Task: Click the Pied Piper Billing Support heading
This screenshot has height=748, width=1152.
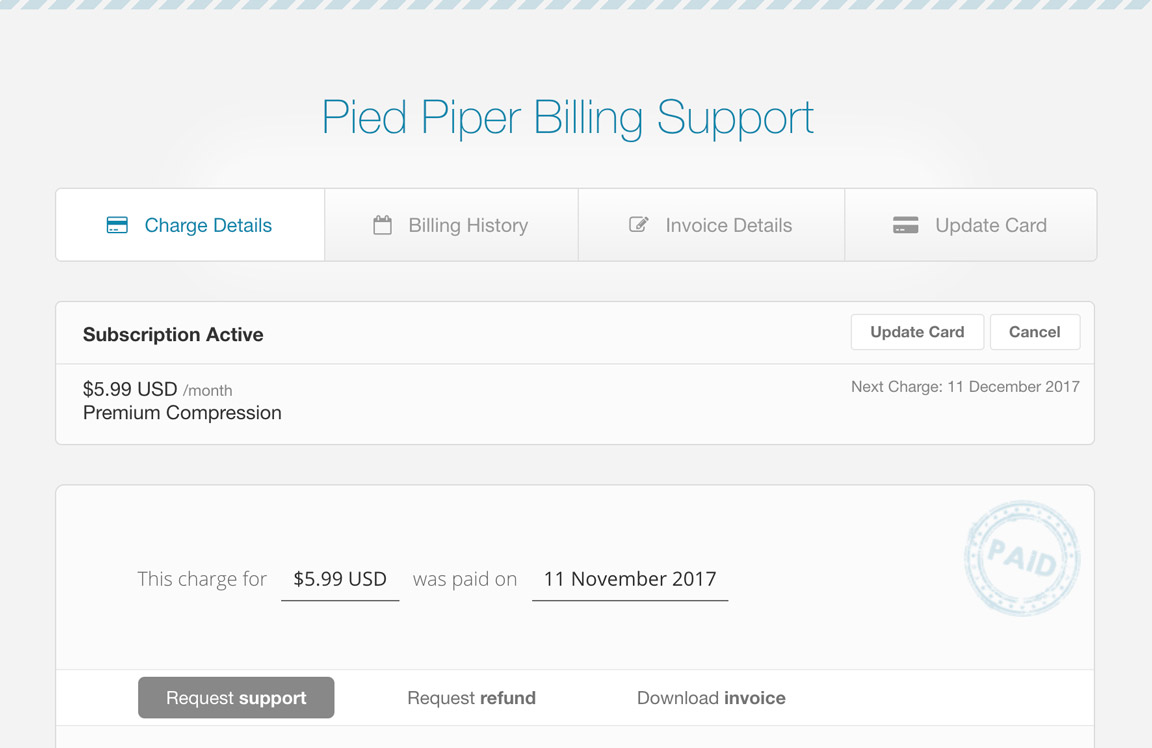Action: click(568, 118)
